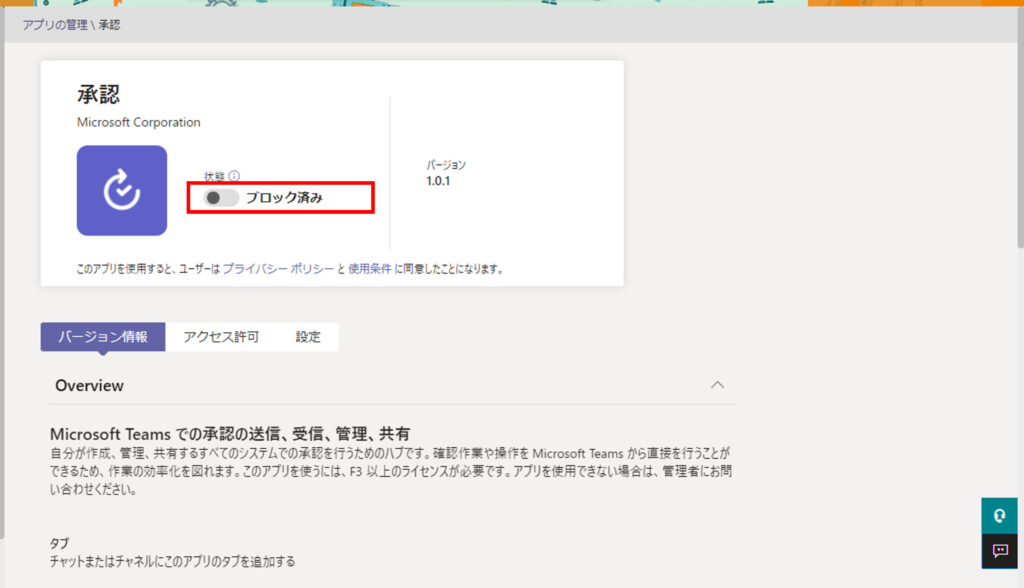Click the Overview section heading
The width and height of the screenshot is (1024, 588).
(90, 385)
